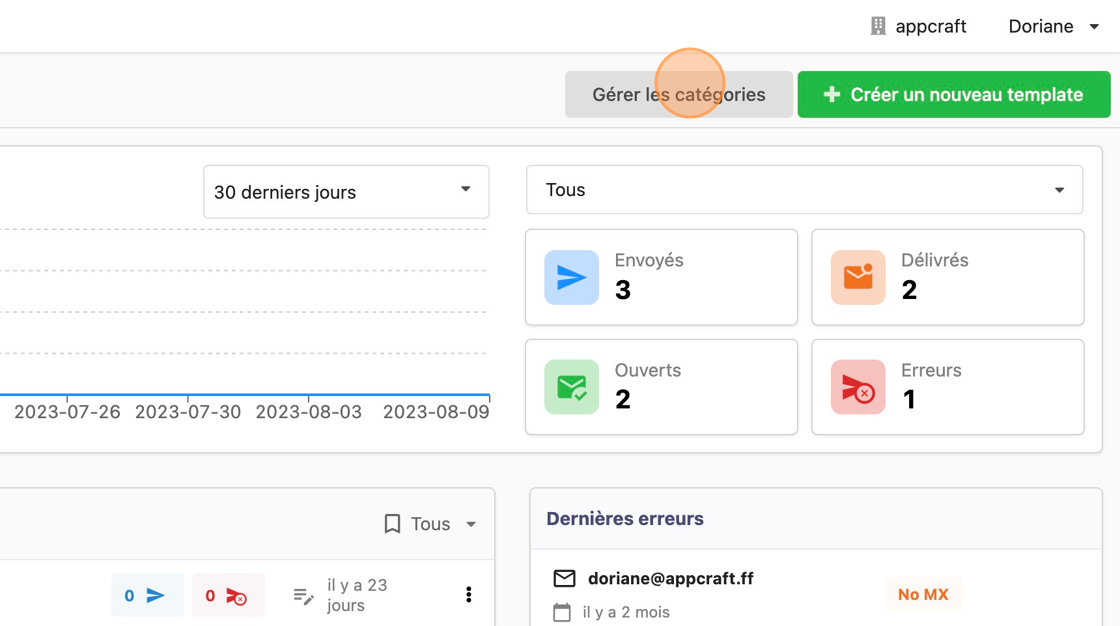Click the envelope icon next to doriane@appcraft.ff
This screenshot has width=1120, height=626.
pyautogui.click(x=564, y=579)
